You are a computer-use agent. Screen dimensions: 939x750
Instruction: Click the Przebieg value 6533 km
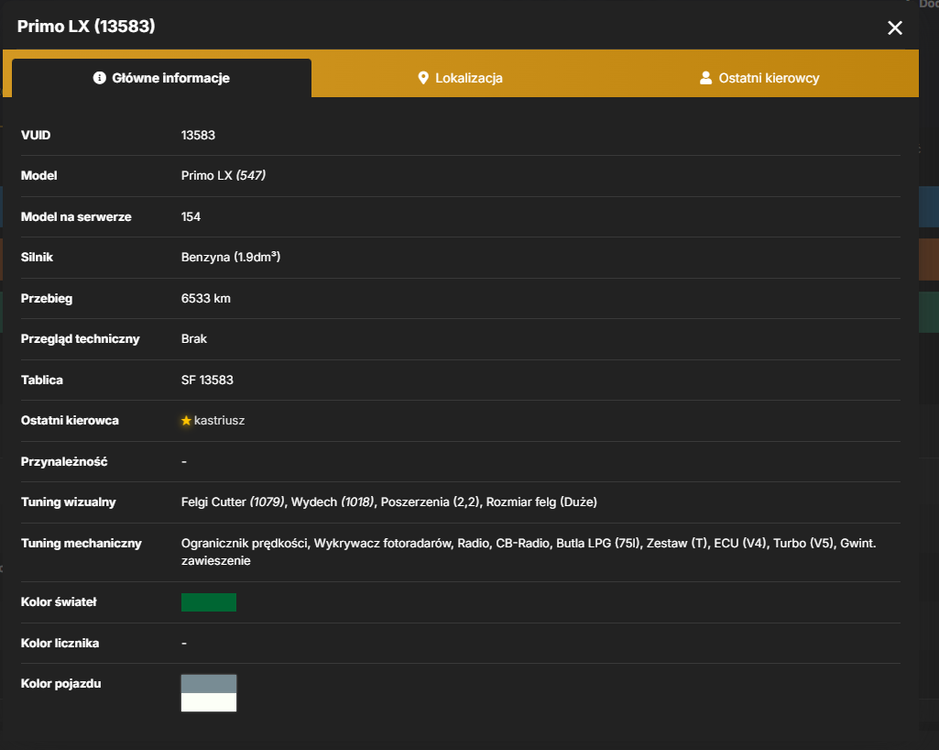click(206, 298)
